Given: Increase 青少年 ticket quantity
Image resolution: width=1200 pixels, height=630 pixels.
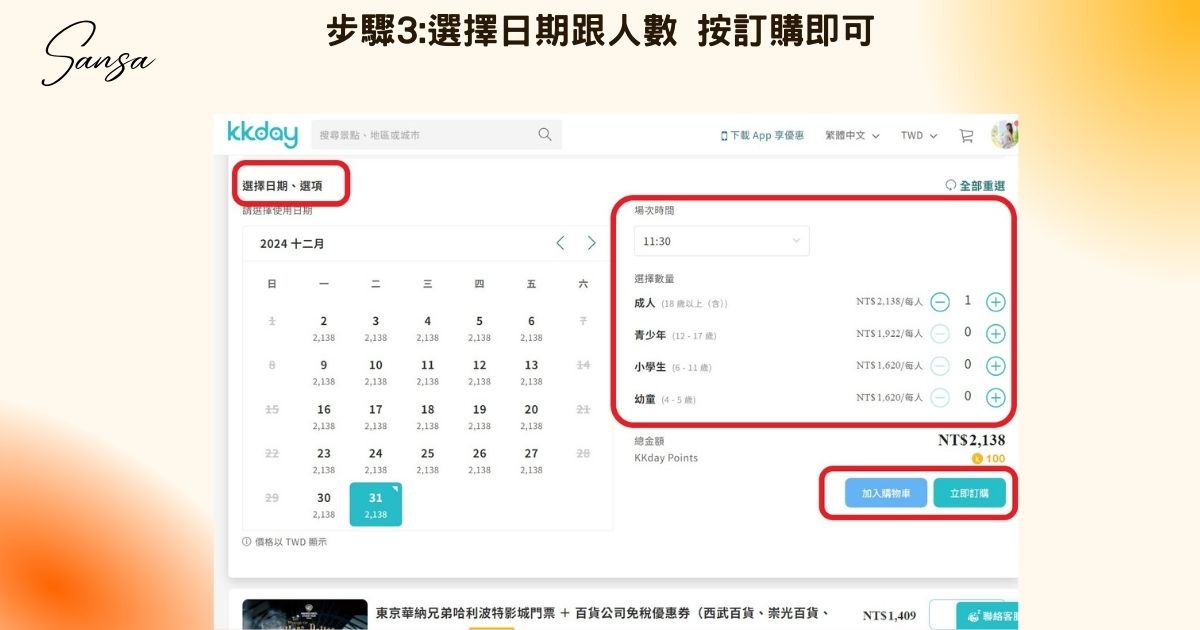Looking at the screenshot, I should click(x=995, y=334).
